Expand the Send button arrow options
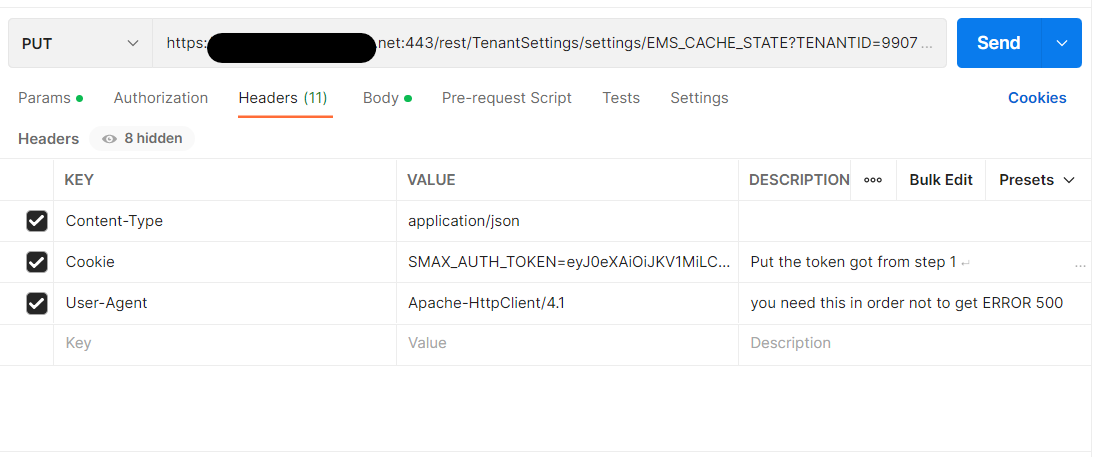 pyautogui.click(x=1062, y=43)
